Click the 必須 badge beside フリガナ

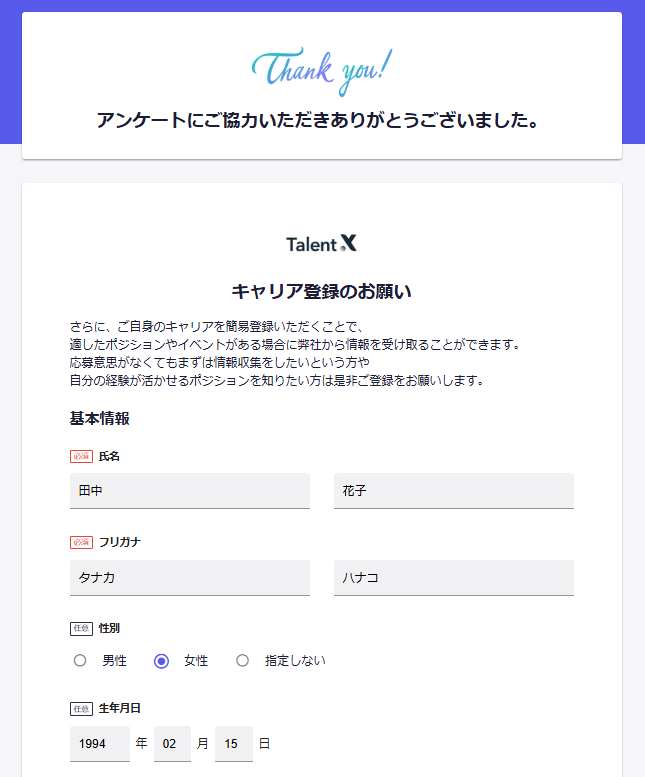coord(81,542)
